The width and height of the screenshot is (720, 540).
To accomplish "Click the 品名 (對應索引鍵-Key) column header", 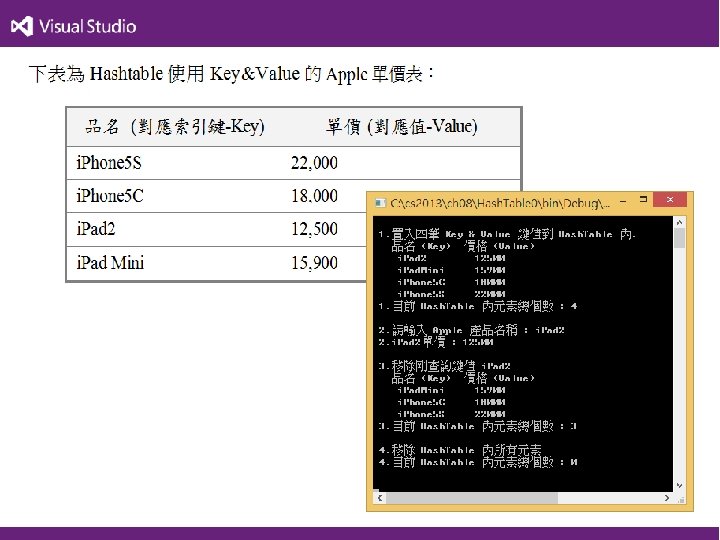I will (175, 126).
